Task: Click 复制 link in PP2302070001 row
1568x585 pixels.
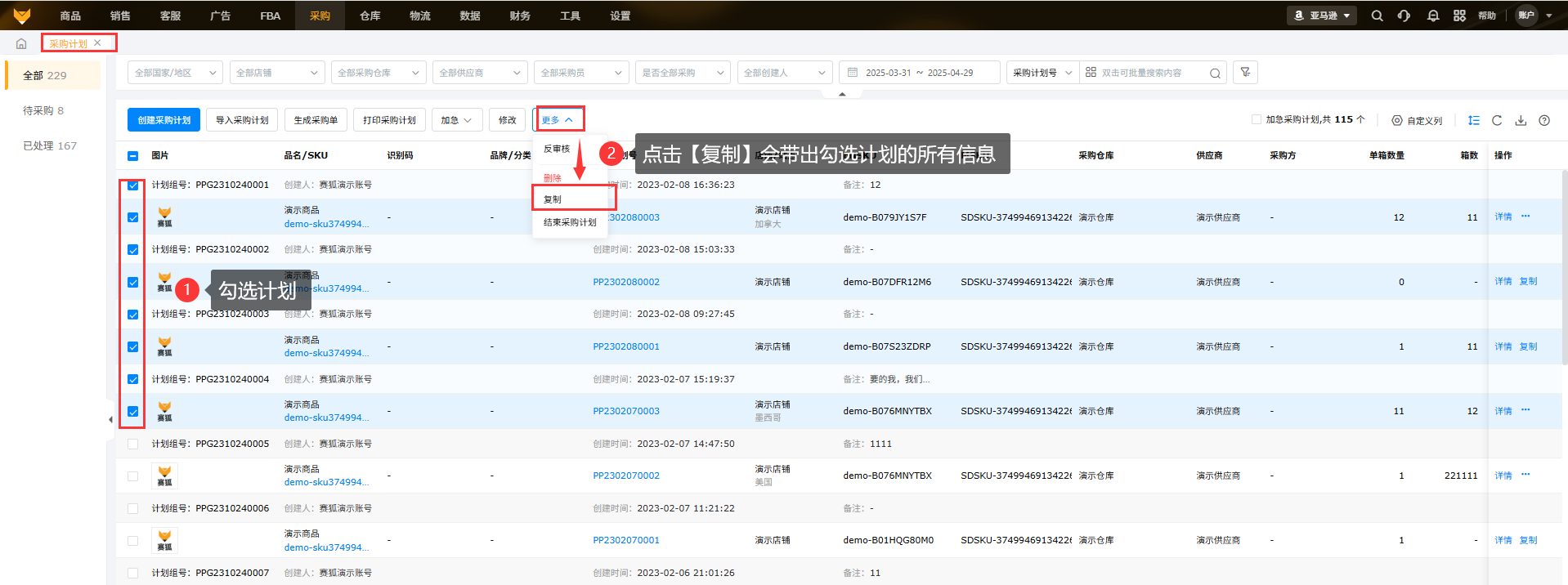Action: pyautogui.click(x=1528, y=540)
